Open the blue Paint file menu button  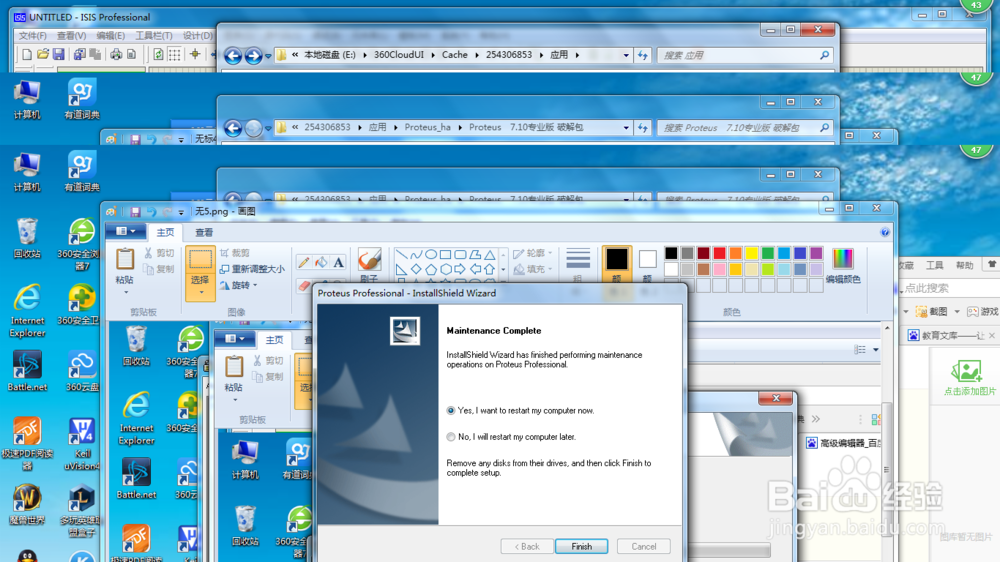126,232
